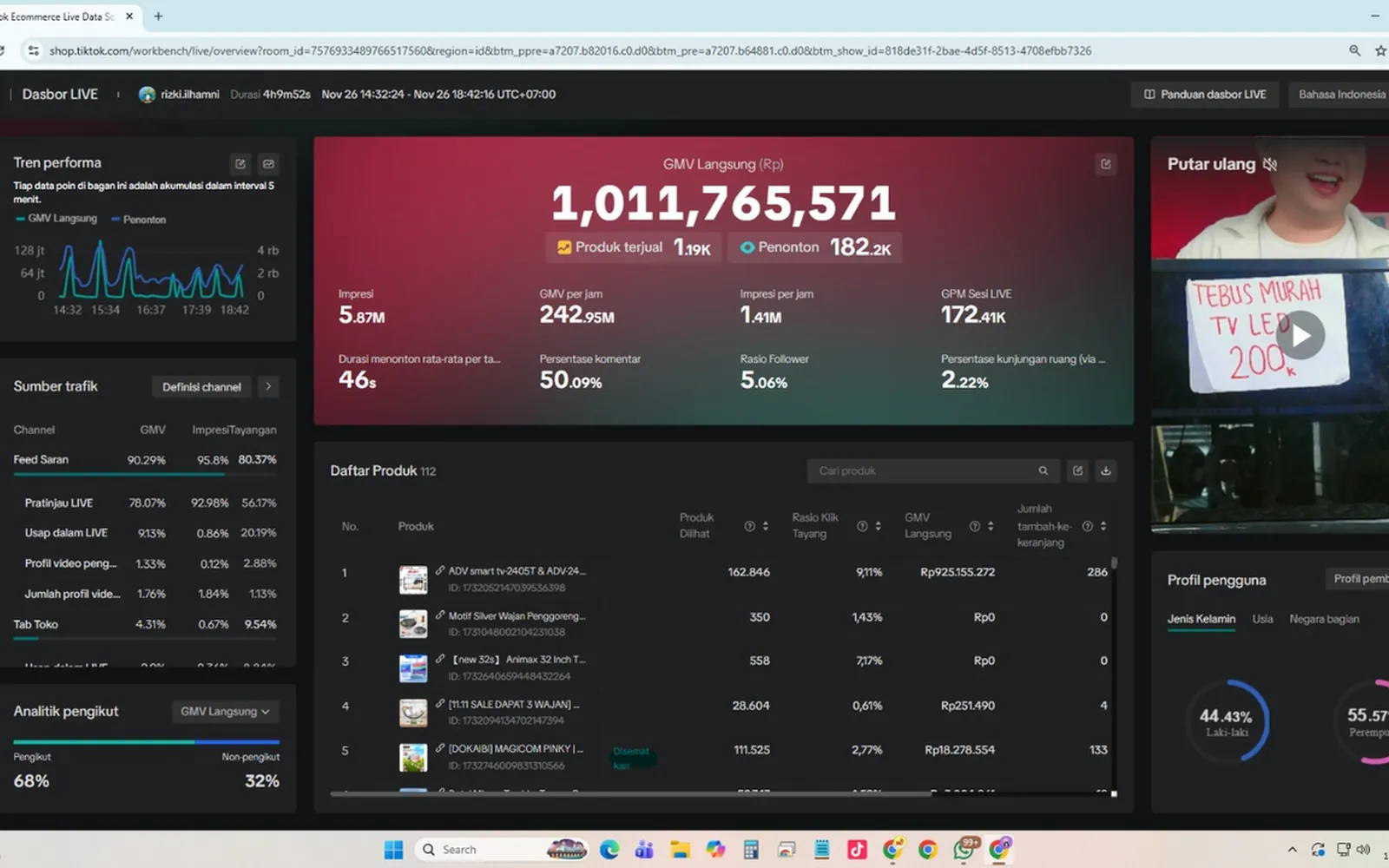The width and height of the screenshot is (1389, 868).
Task: Click the Windows Start button
Action: (x=393, y=849)
